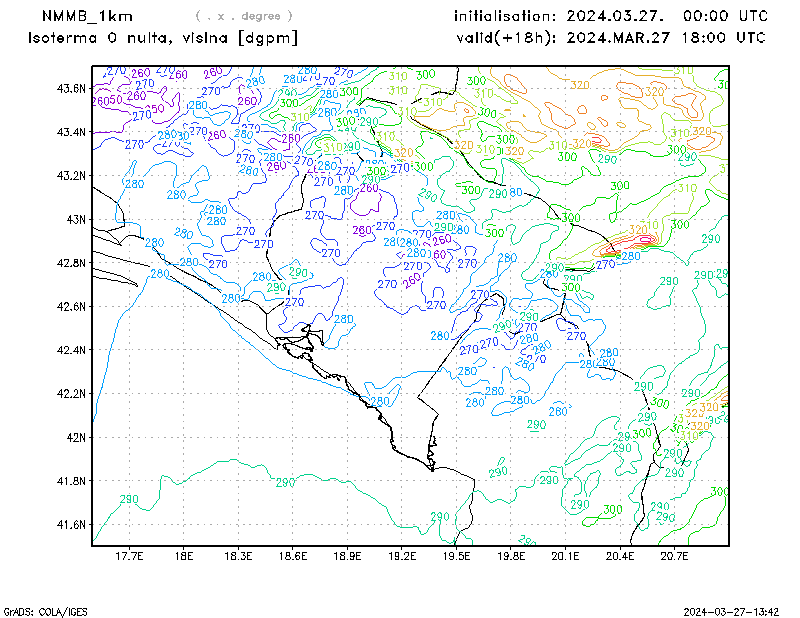Click the 42.2N latitude axis label

[71, 394]
